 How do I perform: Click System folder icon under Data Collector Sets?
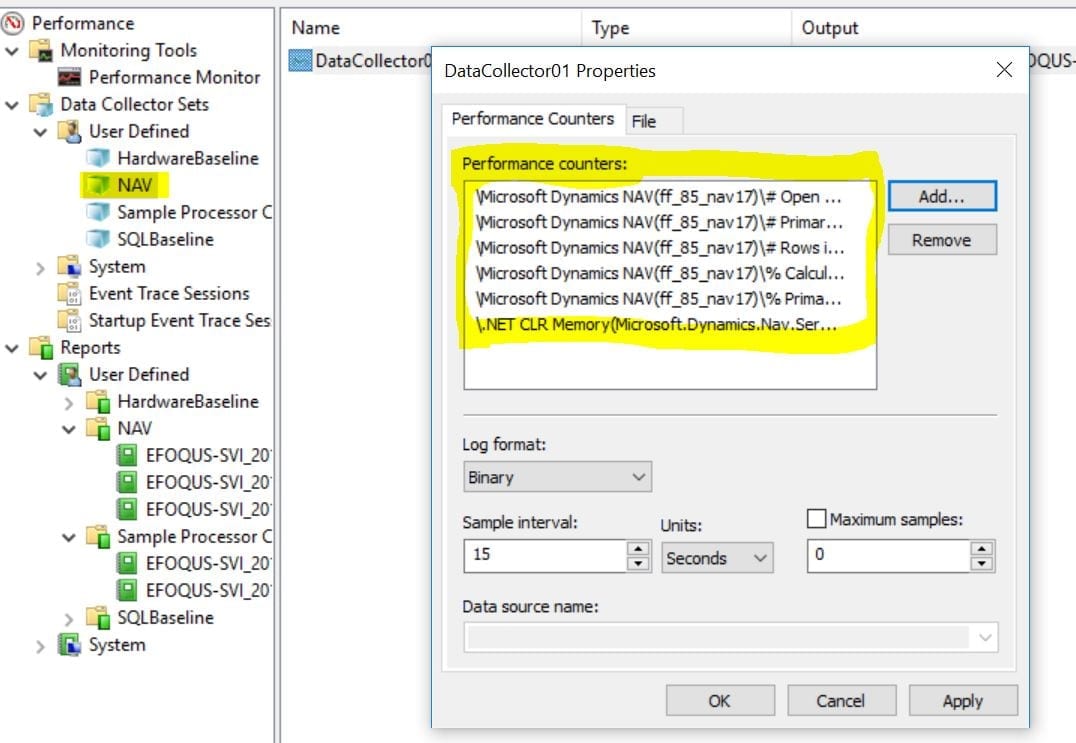pos(69,266)
